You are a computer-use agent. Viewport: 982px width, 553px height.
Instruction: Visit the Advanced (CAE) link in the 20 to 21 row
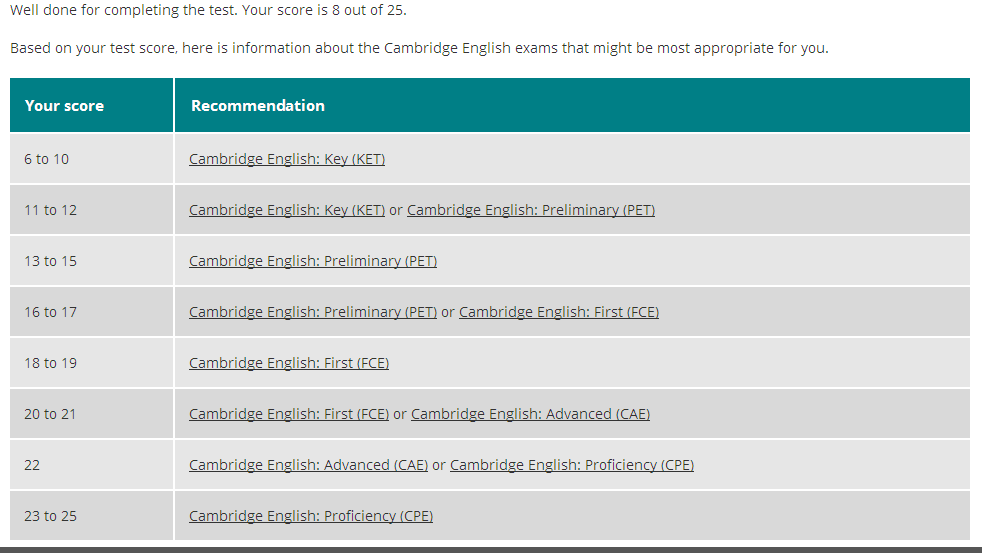[530, 414]
